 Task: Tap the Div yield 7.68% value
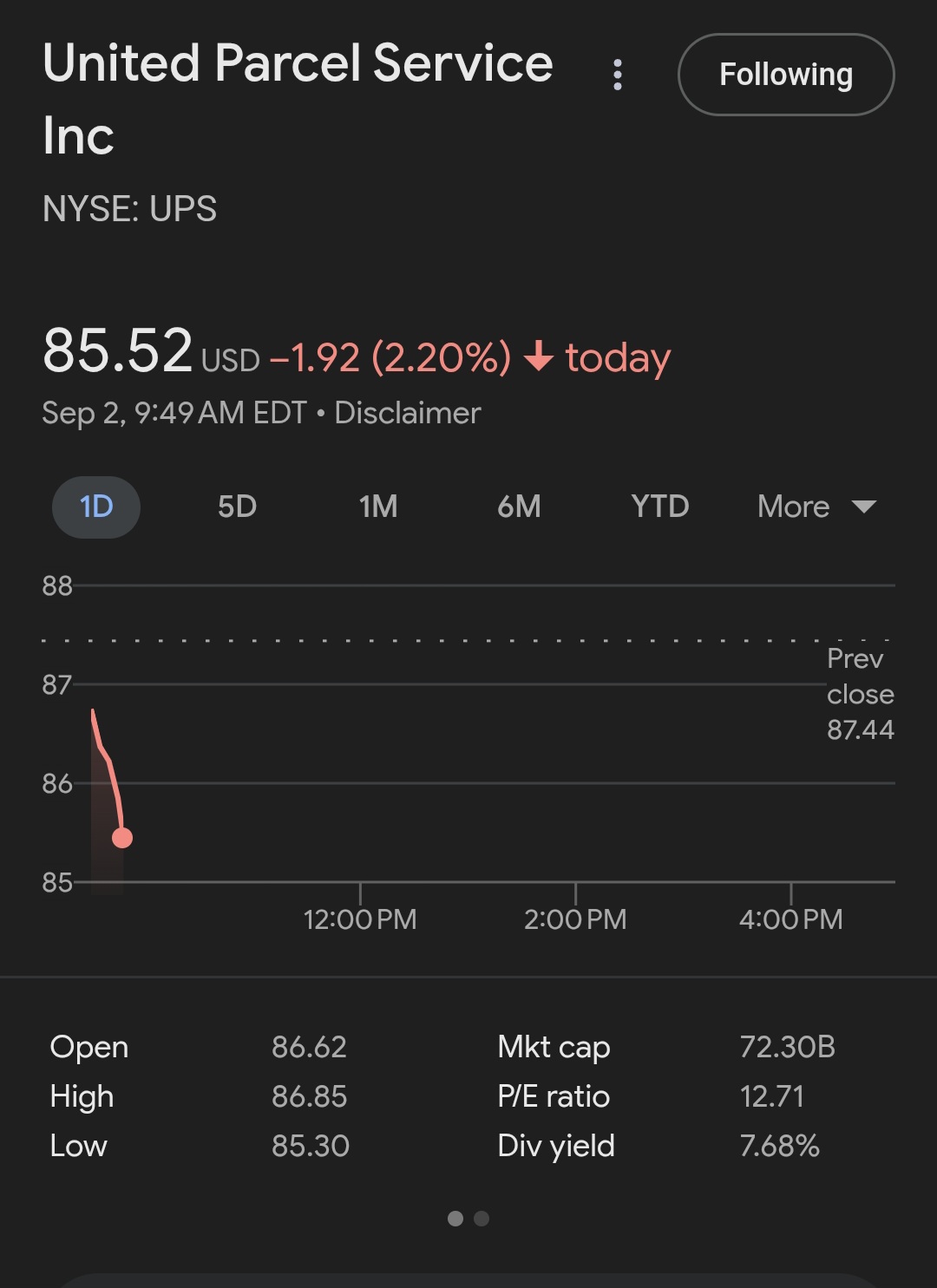779,1146
